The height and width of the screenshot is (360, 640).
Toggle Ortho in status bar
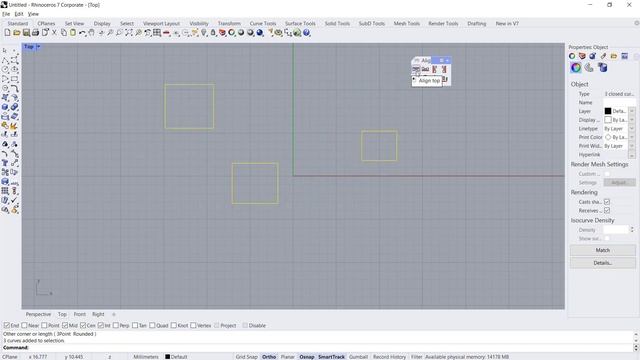click(x=269, y=357)
